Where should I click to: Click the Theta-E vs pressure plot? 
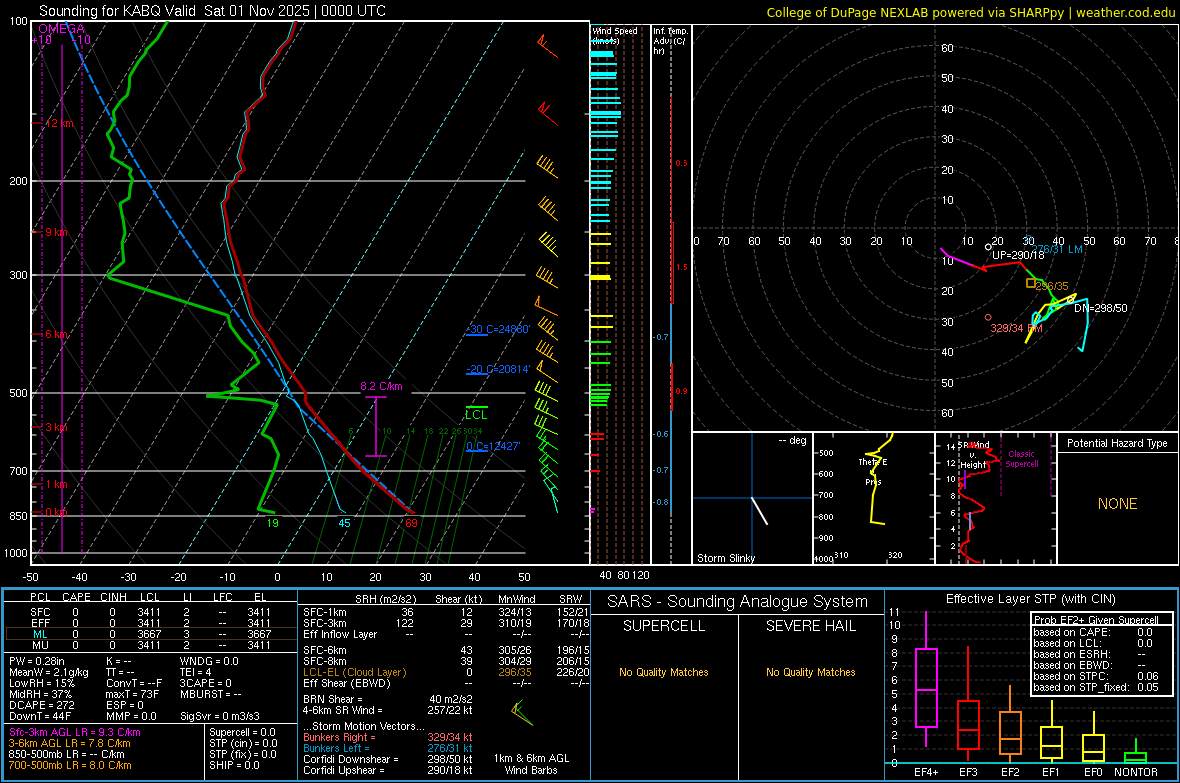pyautogui.click(x=874, y=498)
